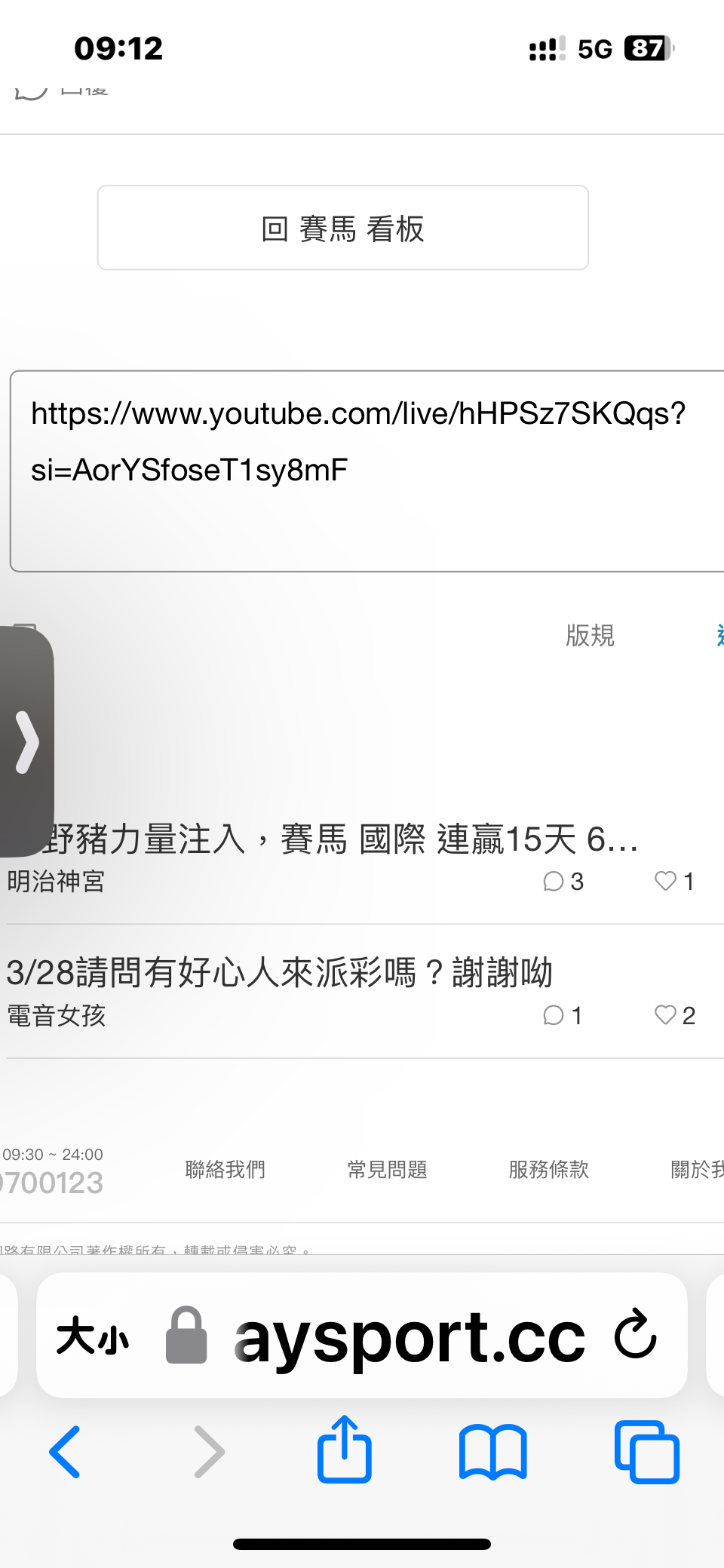Open the tabs overview icon
The image size is (724, 1568).
647,1452
